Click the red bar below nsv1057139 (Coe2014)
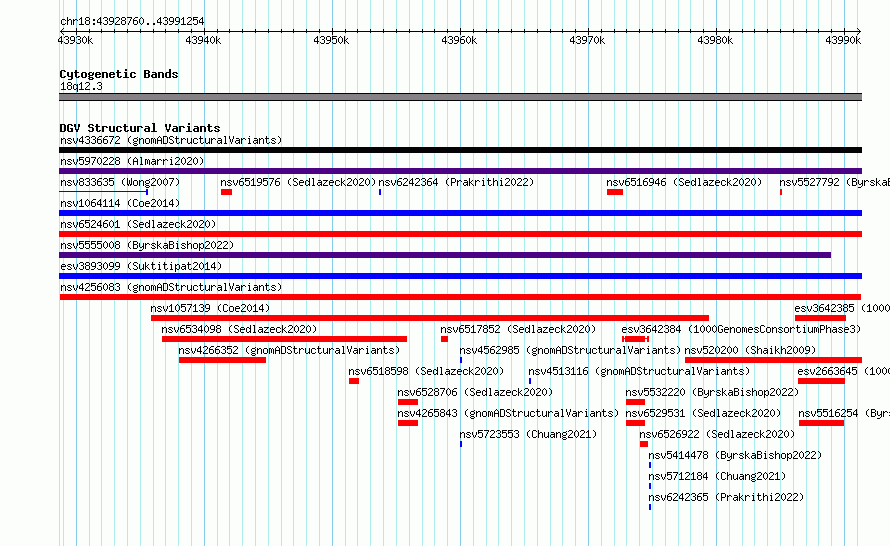 pos(430,318)
